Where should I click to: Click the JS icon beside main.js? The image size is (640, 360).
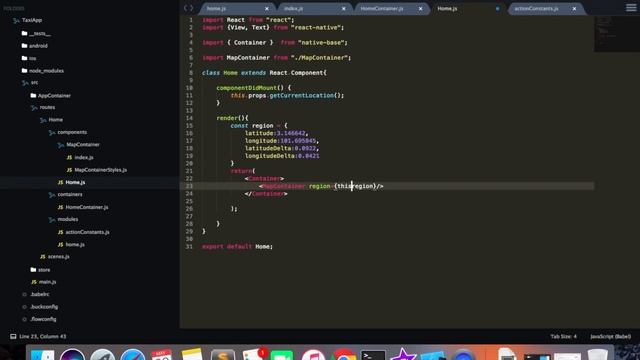pyautogui.click(x=34, y=282)
